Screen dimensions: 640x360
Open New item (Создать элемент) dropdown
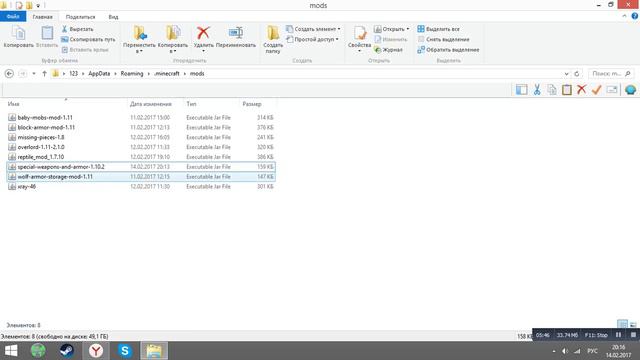tap(313, 29)
